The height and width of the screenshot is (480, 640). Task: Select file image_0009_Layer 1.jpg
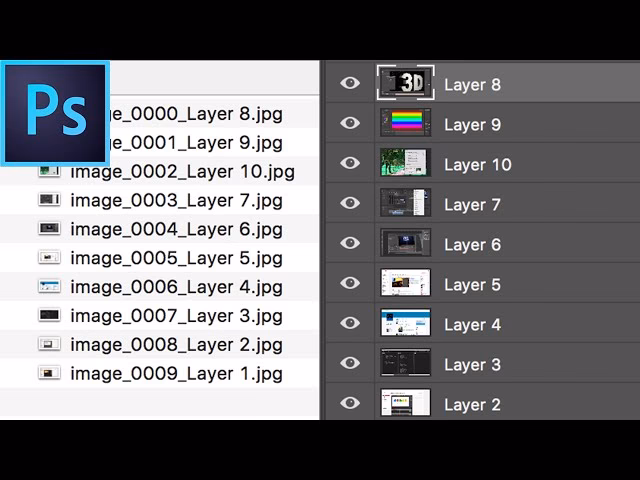click(176, 374)
